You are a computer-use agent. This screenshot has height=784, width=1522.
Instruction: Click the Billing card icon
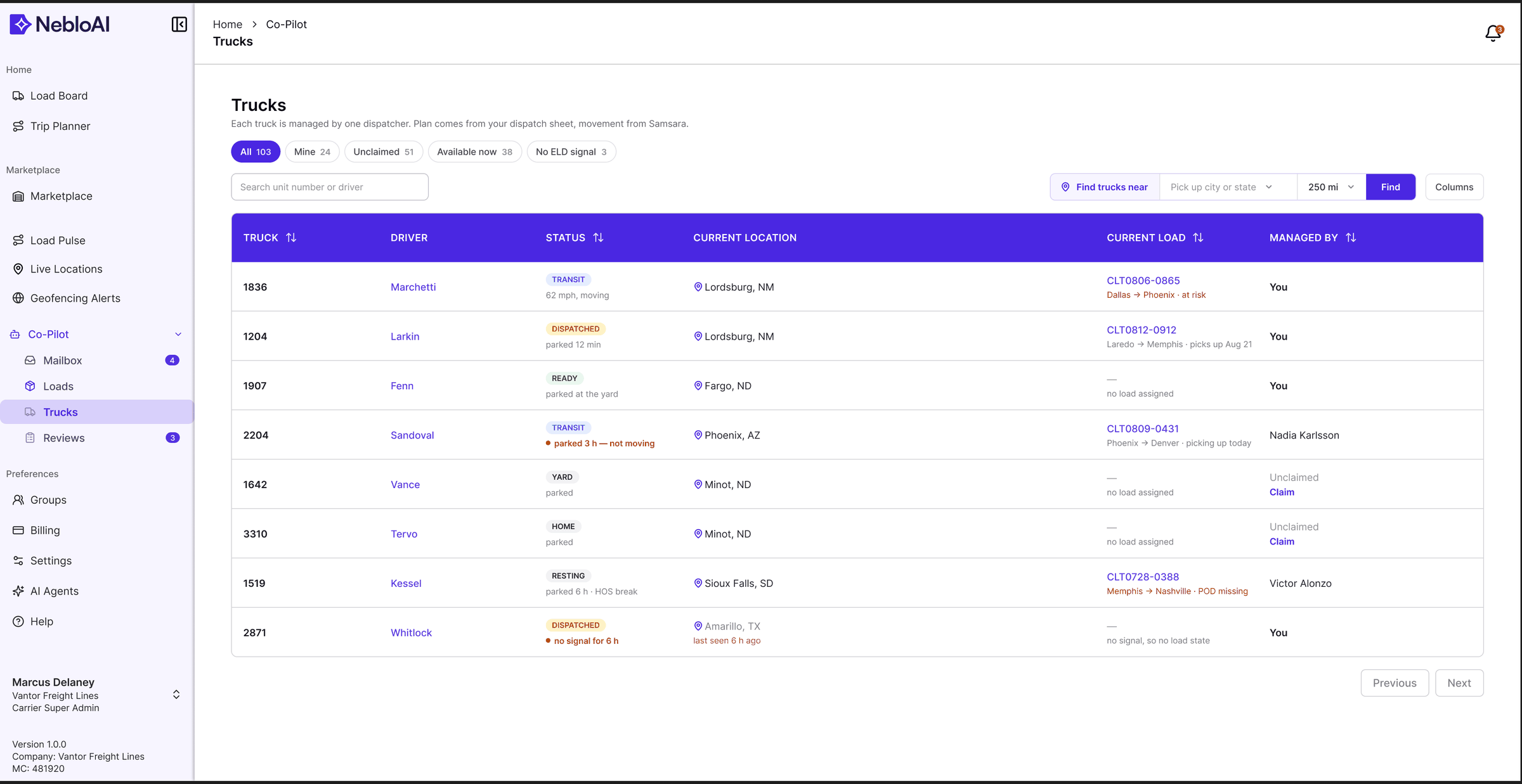tap(18, 530)
